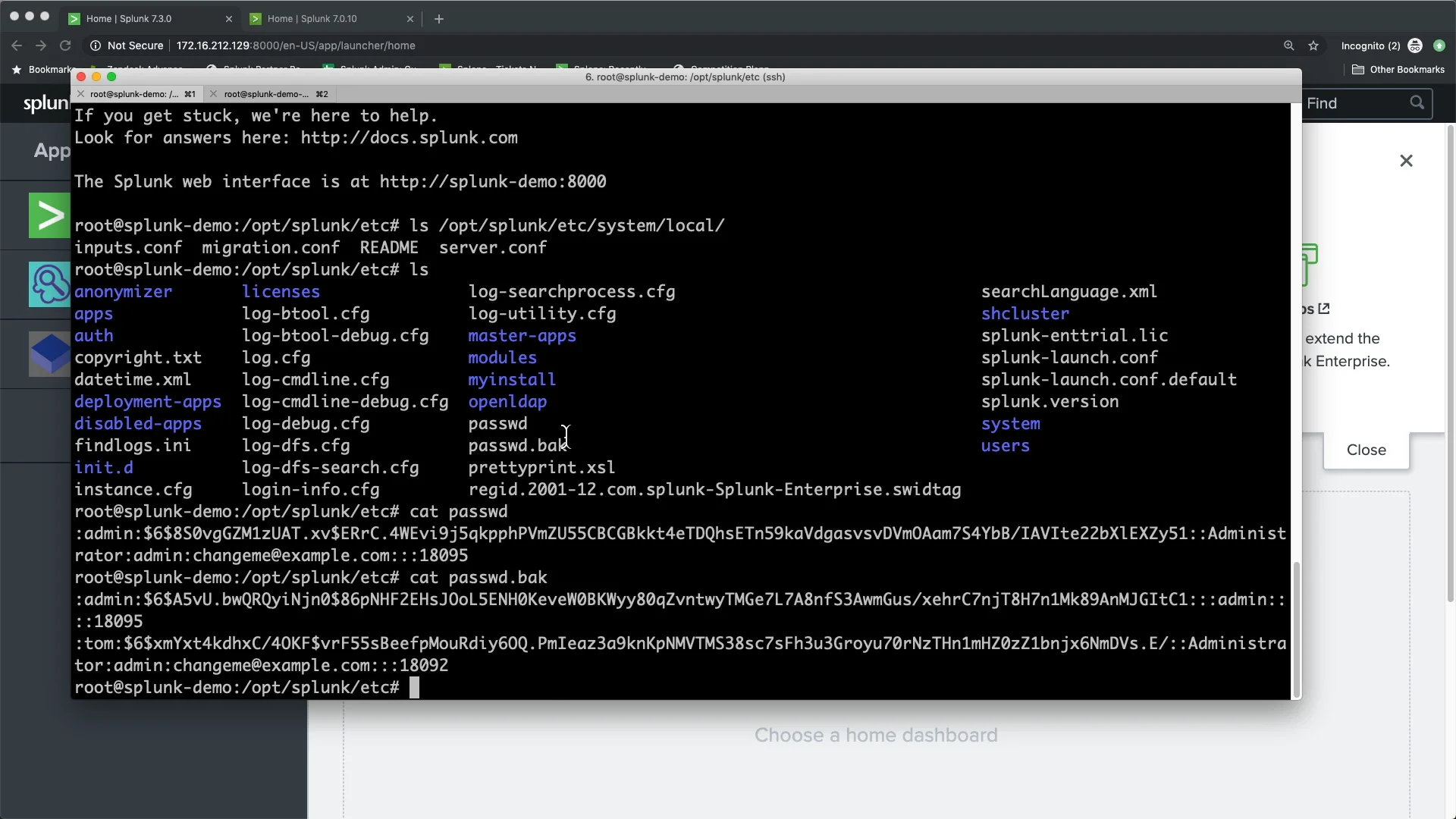This screenshot has height=819, width=1456.
Task: Click the Incognito profile icon
Action: click(1415, 45)
